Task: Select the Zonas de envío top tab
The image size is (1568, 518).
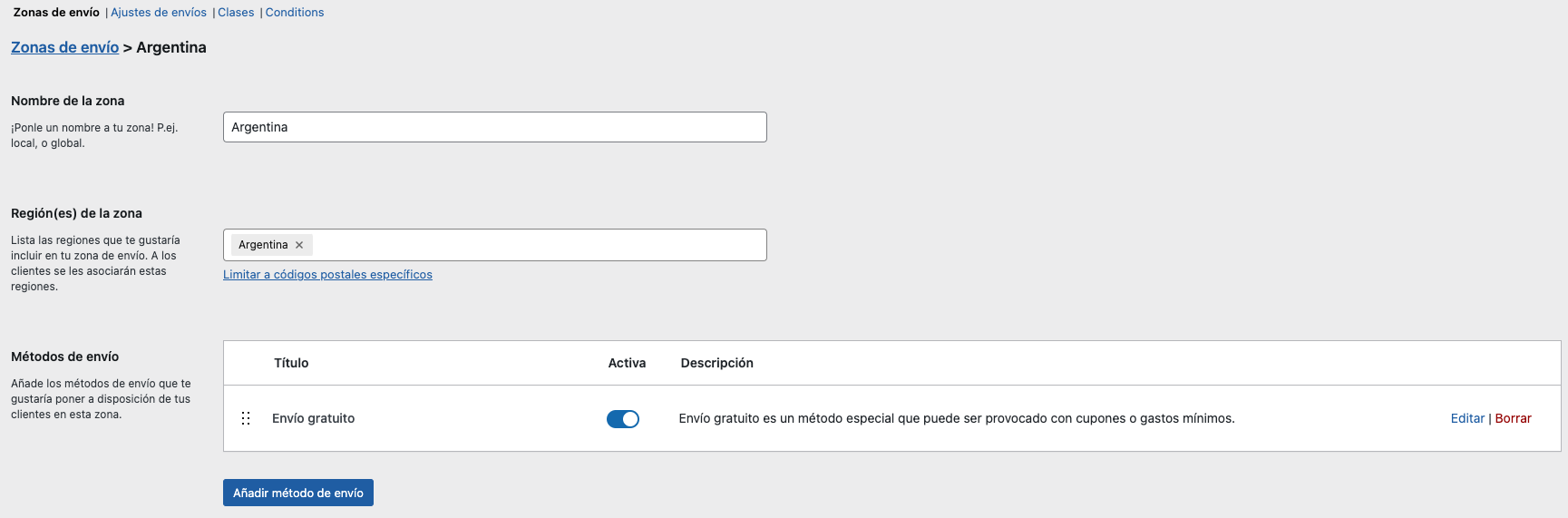Action: coord(56,13)
